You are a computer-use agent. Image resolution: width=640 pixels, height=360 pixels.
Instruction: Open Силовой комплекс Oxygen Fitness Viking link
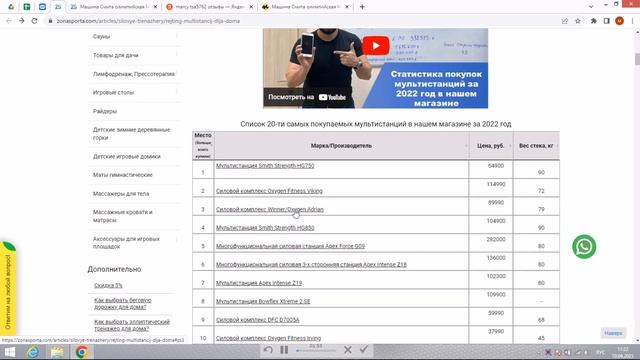(269, 191)
